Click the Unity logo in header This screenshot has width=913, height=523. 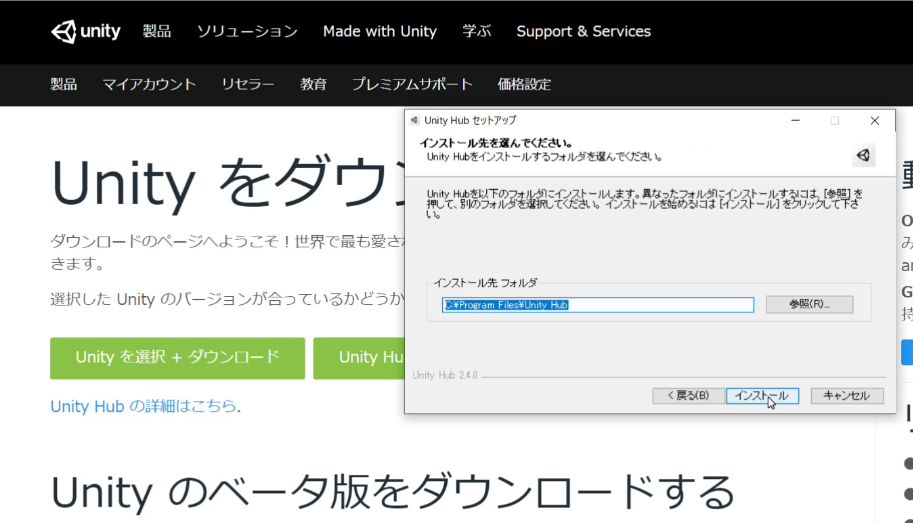(x=86, y=31)
